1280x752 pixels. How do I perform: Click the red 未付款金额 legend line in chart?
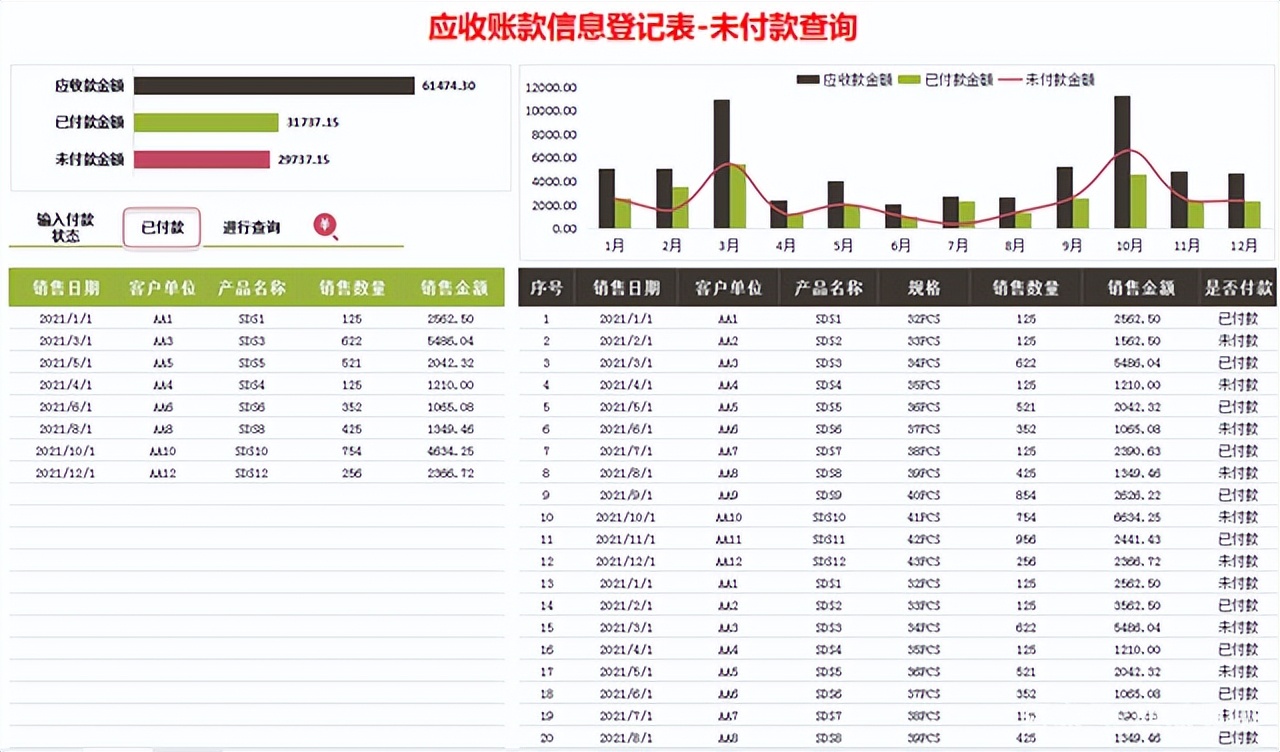[x=1010, y=79]
